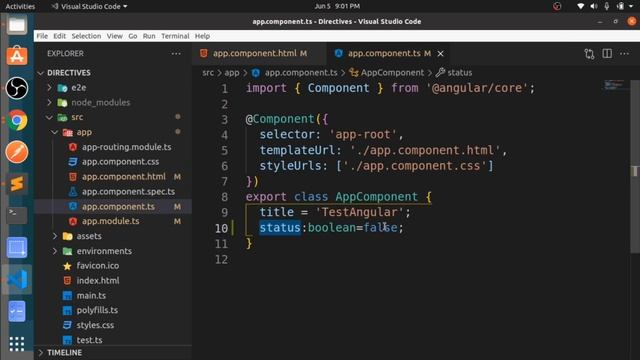The image size is (640, 360).
Task: Open the Visual Studio Code app menu dropdown
Action: [x=89, y=6]
